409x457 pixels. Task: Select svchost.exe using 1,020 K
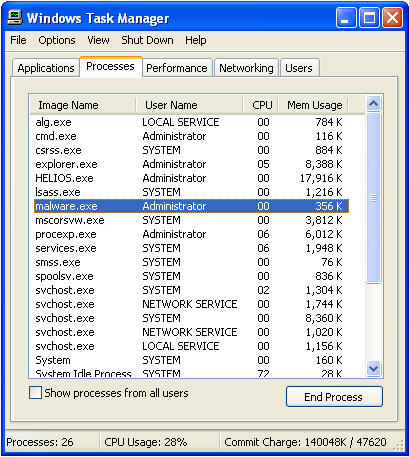pos(191,332)
